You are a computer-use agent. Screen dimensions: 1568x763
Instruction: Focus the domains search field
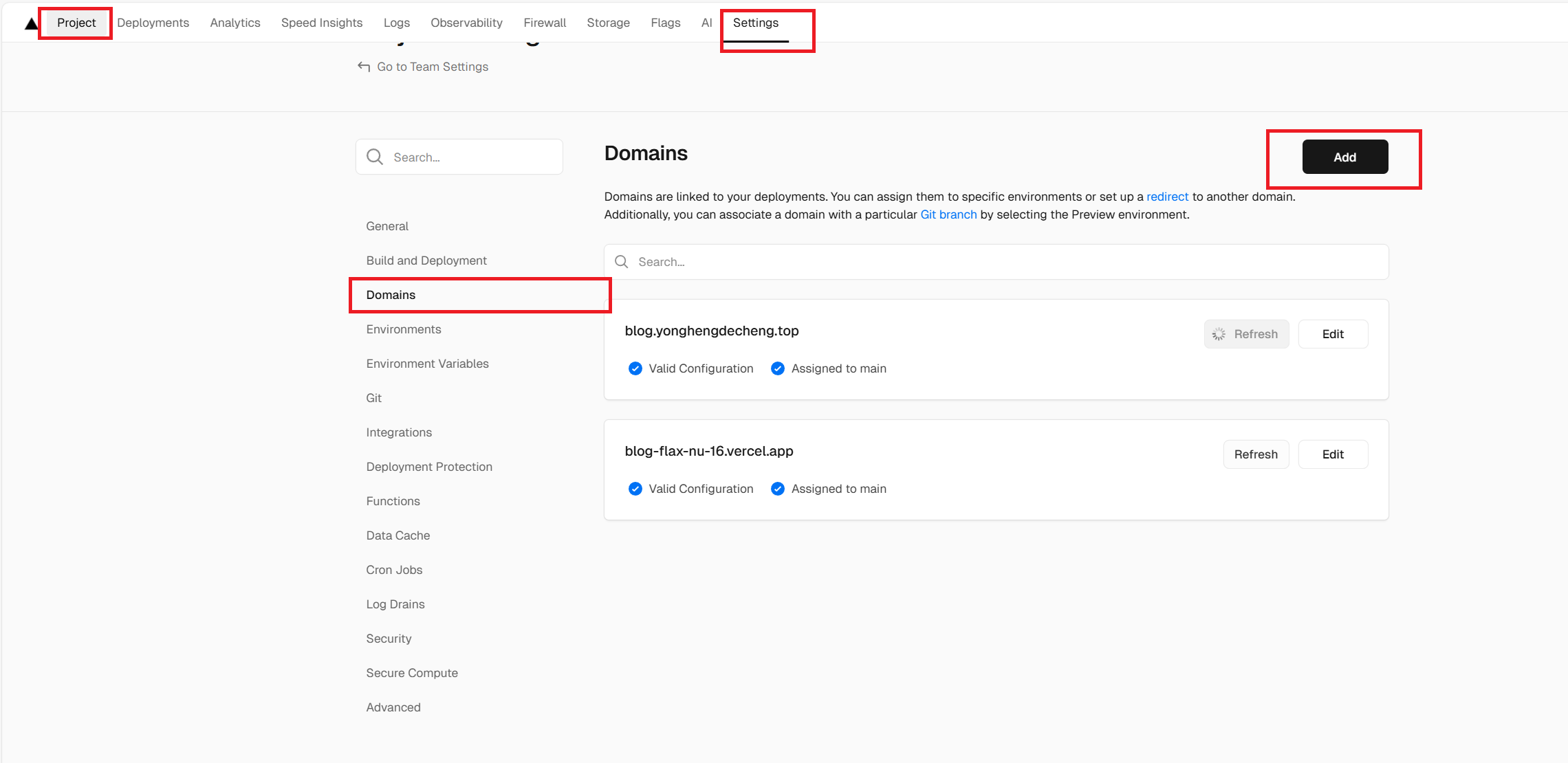(1004, 262)
